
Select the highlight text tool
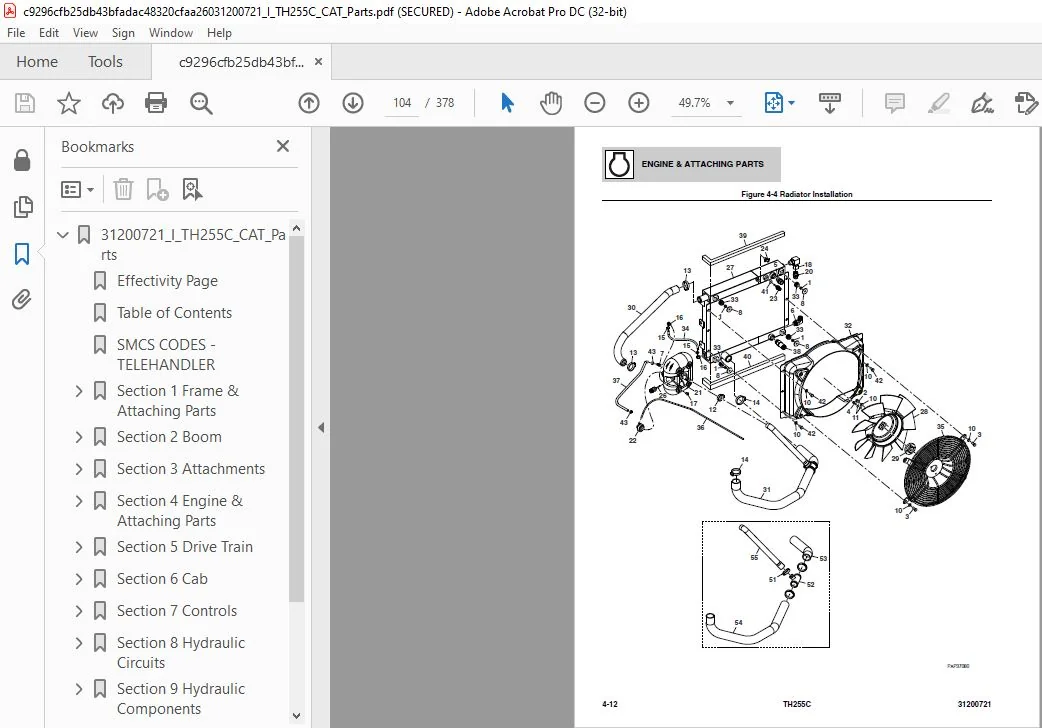coord(938,103)
